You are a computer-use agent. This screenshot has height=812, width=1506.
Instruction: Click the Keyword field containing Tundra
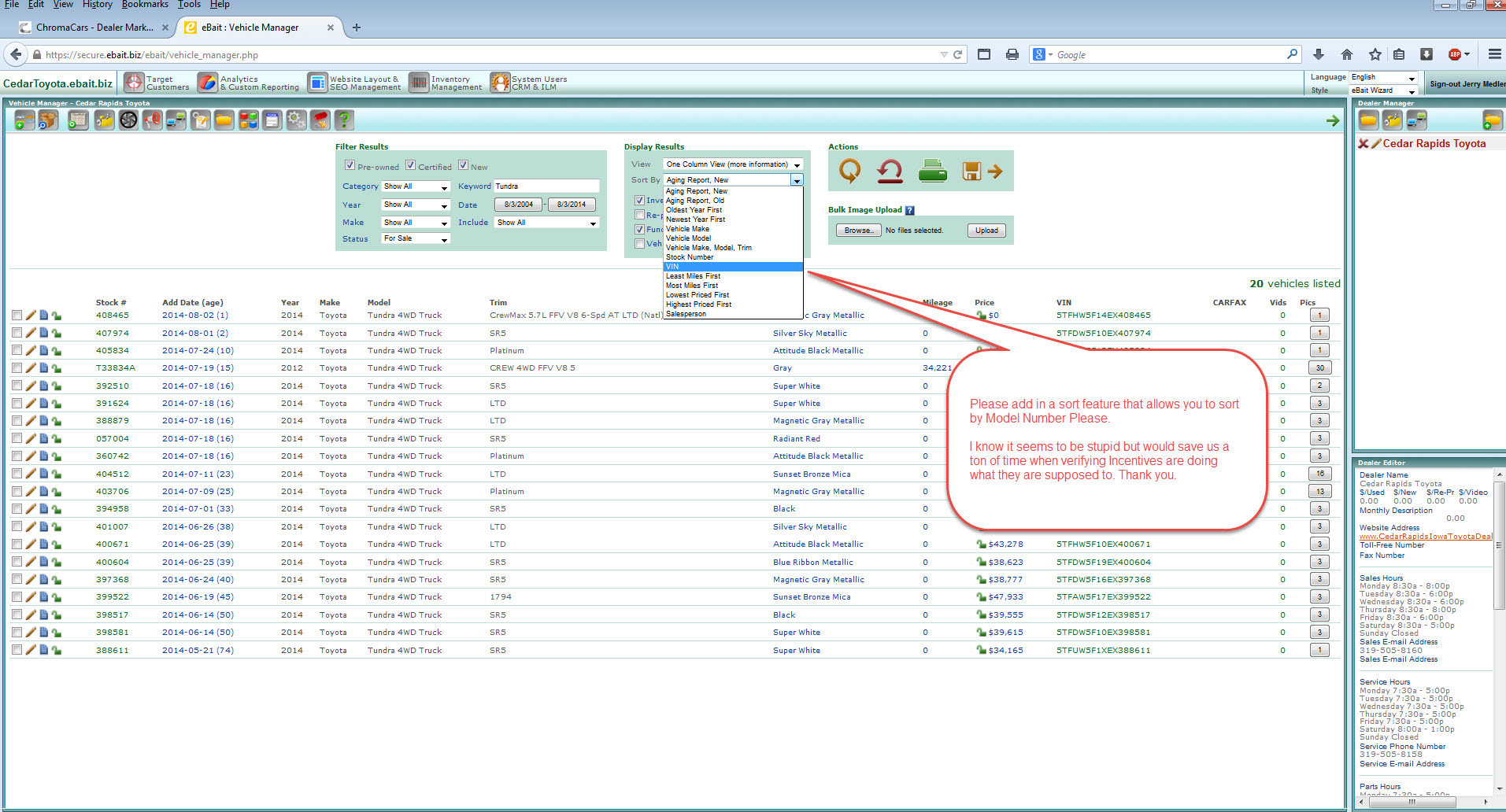[546, 186]
